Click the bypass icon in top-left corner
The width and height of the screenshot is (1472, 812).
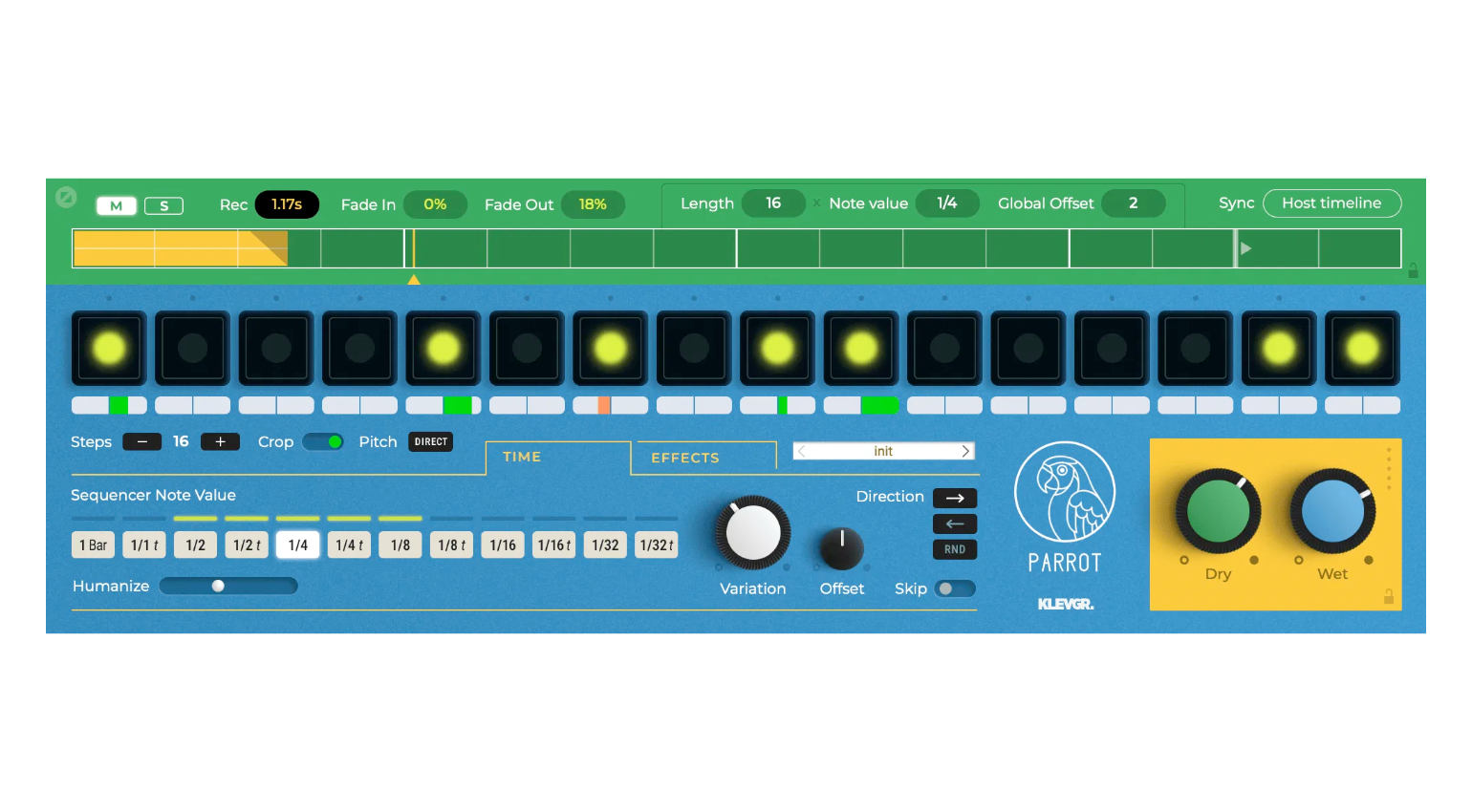pos(66,197)
